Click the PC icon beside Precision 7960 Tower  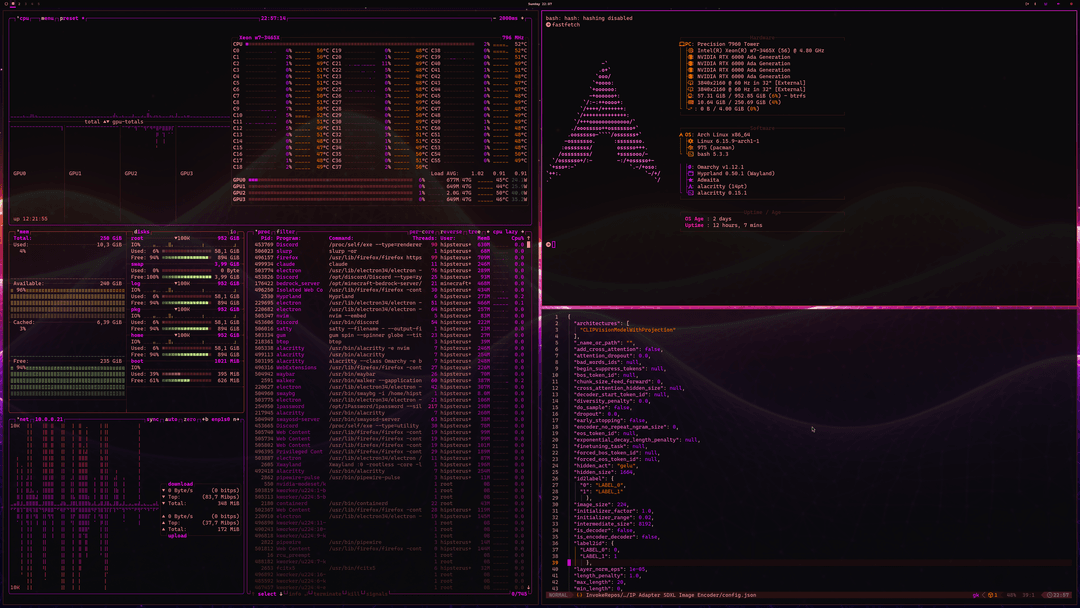point(686,44)
